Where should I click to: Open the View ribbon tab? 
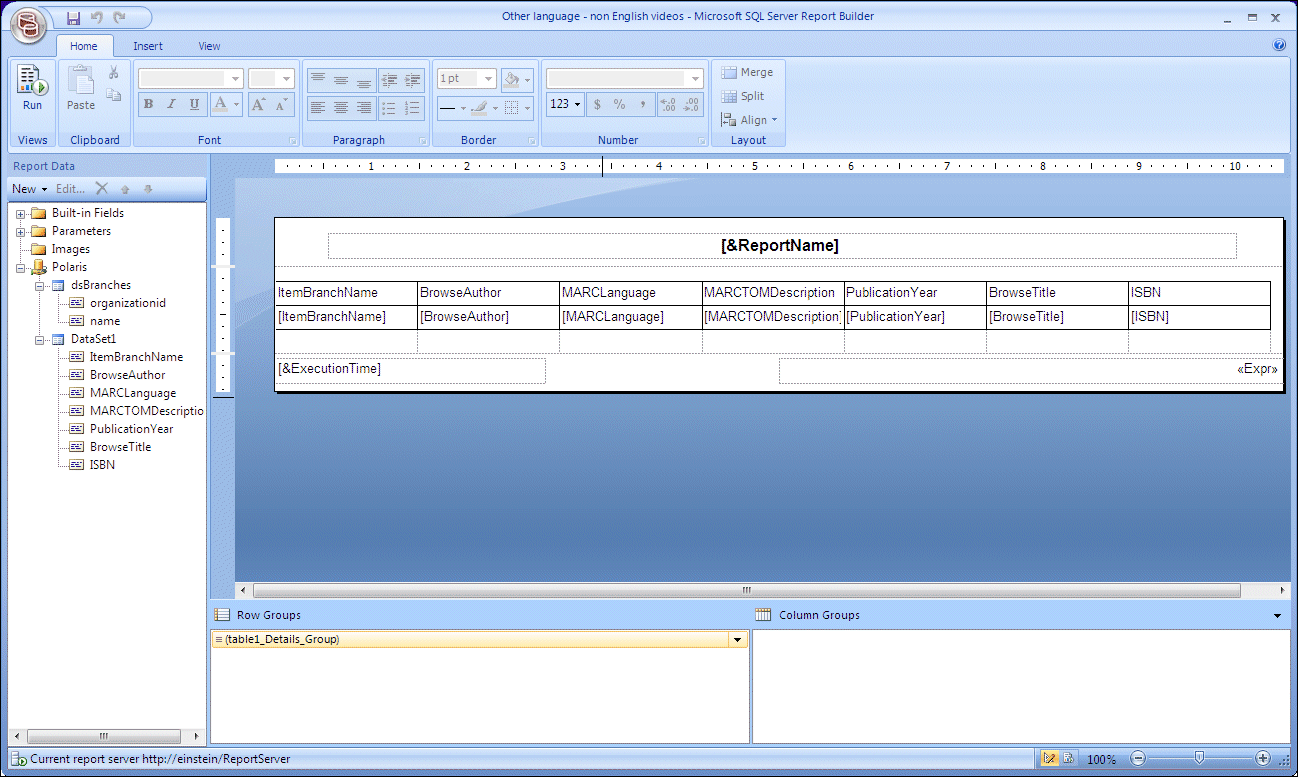tap(209, 46)
